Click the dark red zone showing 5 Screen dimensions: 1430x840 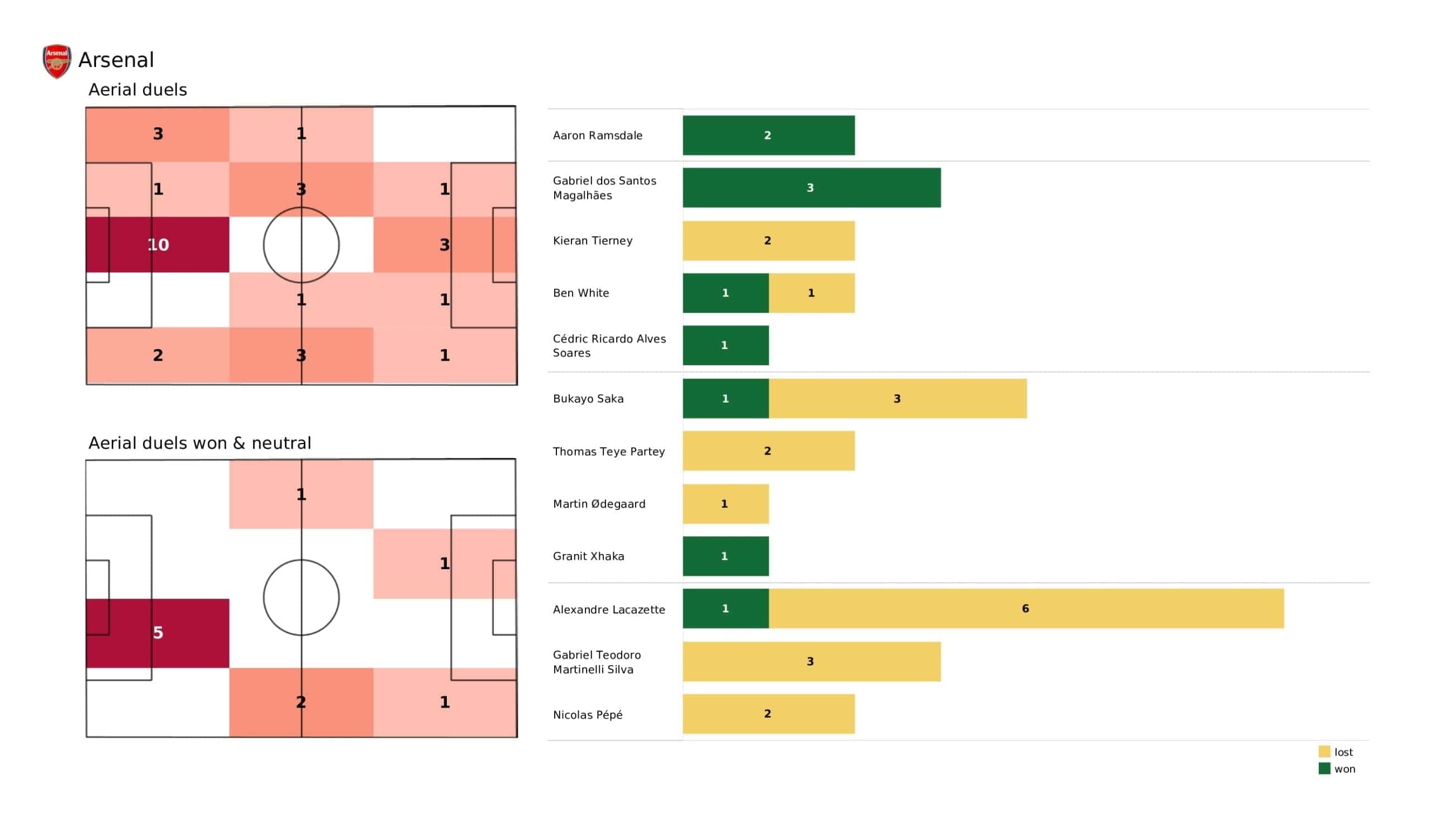click(x=158, y=633)
